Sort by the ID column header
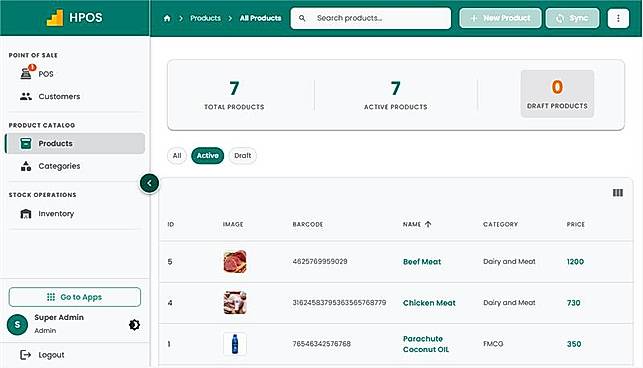The image size is (643, 368). pyautogui.click(x=171, y=224)
